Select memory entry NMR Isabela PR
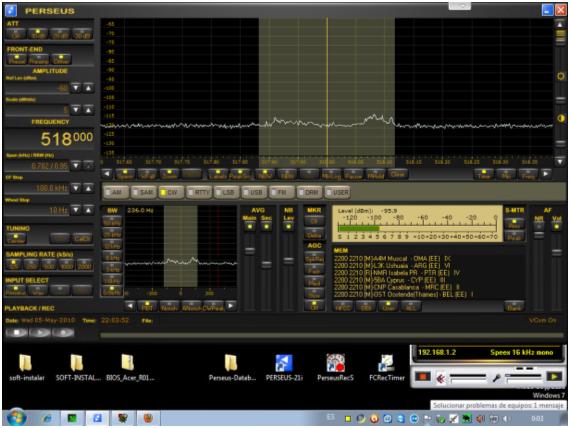Image resolution: width=571 pixels, height=428 pixels. [x=397, y=273]
